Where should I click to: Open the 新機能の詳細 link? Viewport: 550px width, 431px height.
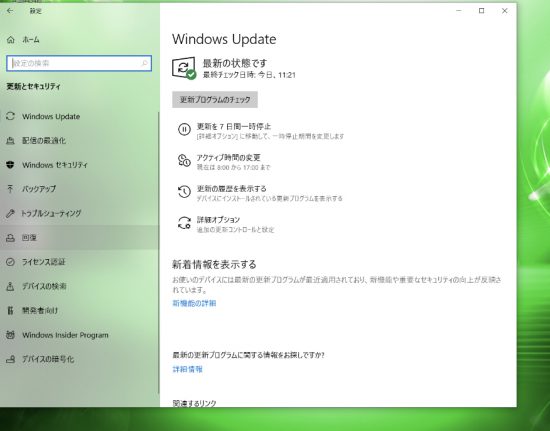coord(194,303)
